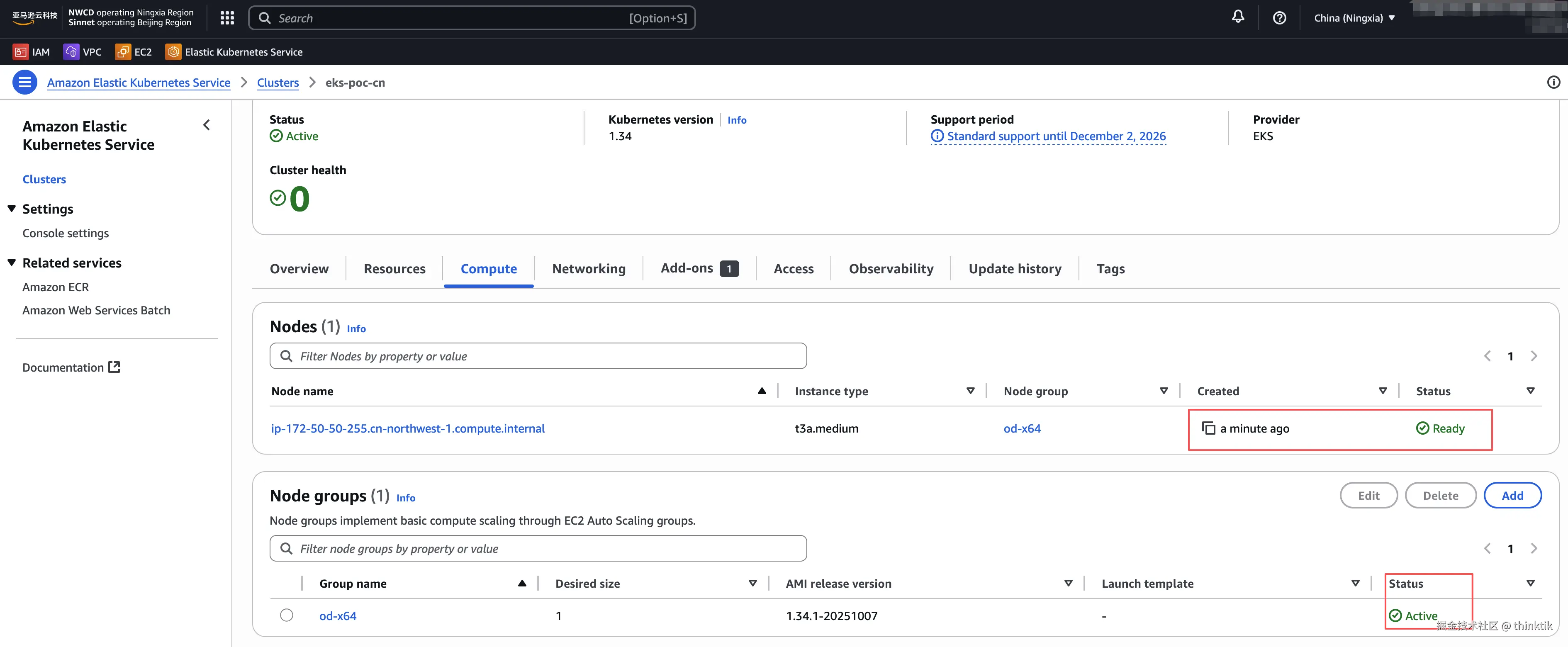Collapse the sidebar with the left chevron
Viewport: 1568px width, 647px height.
[206, 125]
